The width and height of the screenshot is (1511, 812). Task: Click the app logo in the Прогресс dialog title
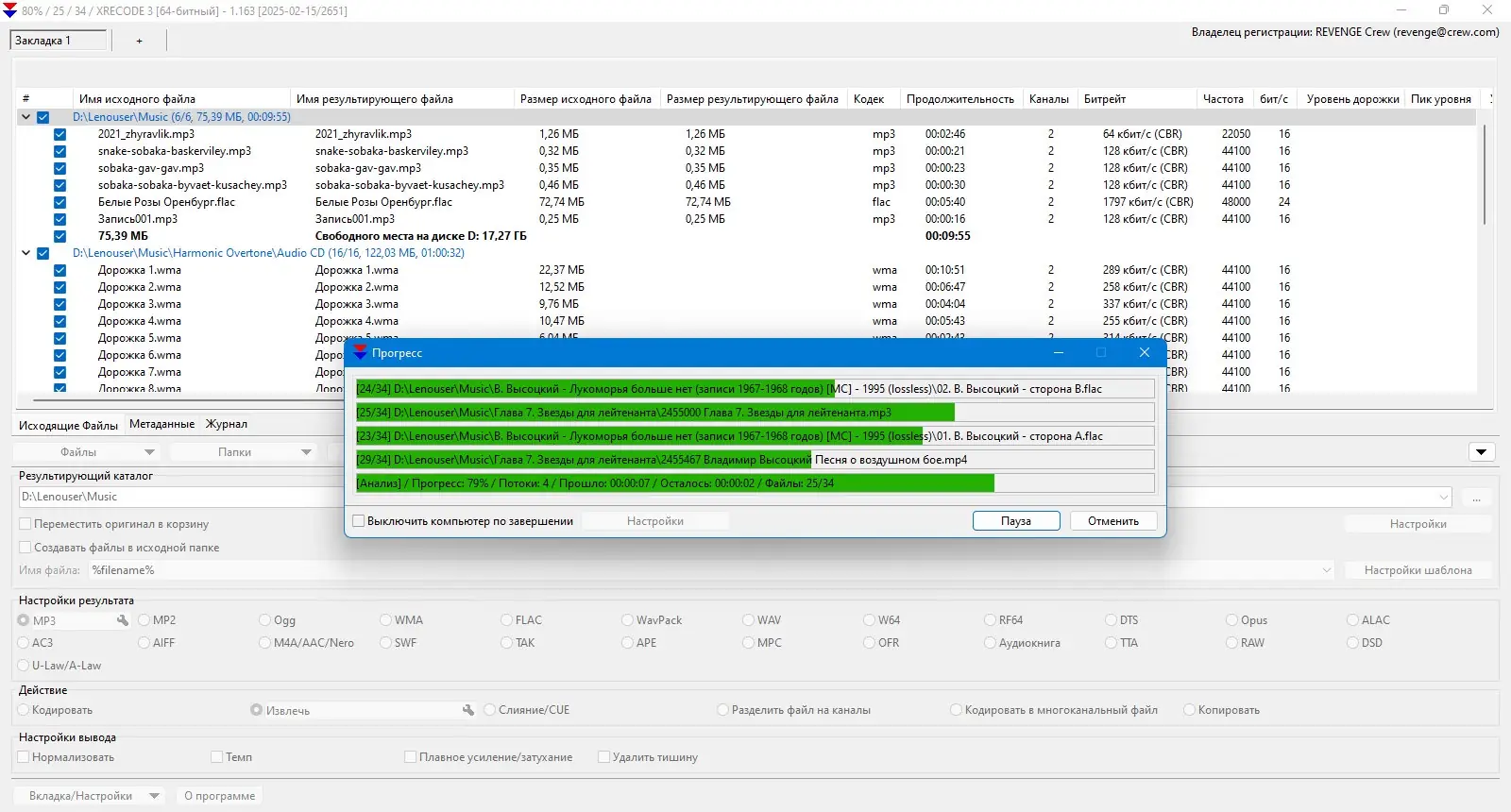click(x=360, y=353)
